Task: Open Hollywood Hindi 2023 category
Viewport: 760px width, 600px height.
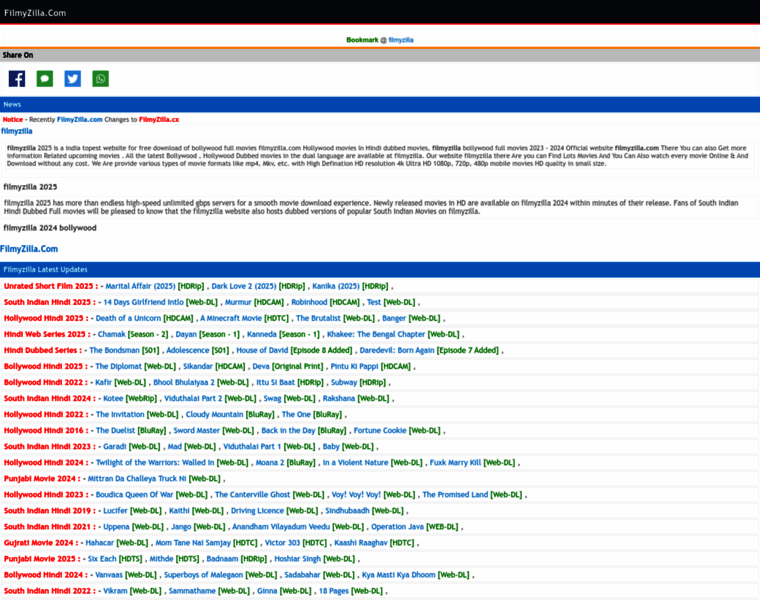Action: pyautogui.click(x=46, y=494)
